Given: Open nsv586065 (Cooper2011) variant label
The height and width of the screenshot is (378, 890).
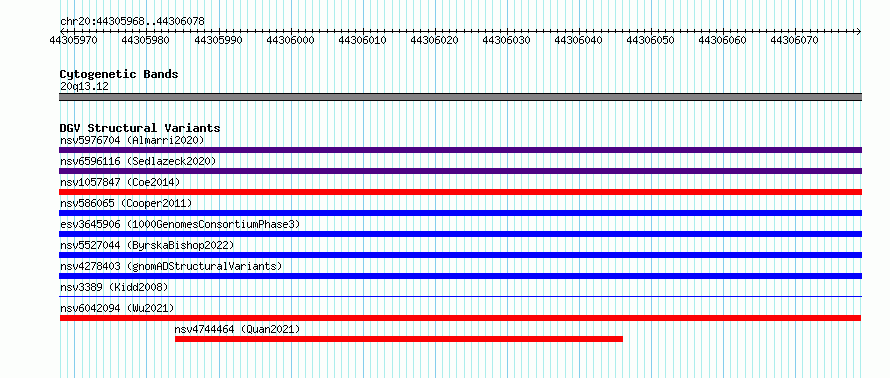Looking at the screenshot, I should [126, 203].
